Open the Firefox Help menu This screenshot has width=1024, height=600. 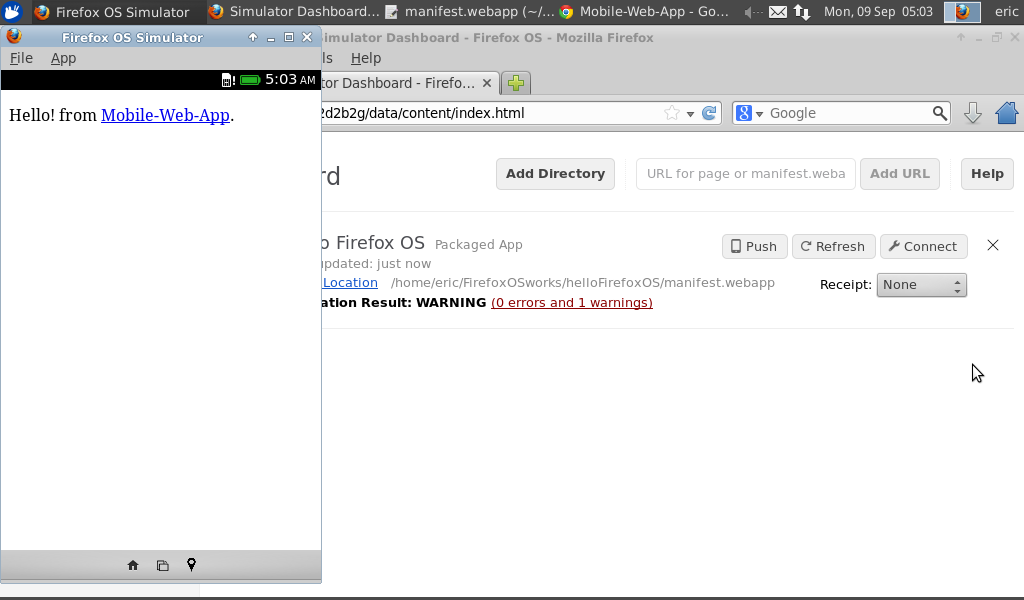pyautogui.click(x=366, y=58)
